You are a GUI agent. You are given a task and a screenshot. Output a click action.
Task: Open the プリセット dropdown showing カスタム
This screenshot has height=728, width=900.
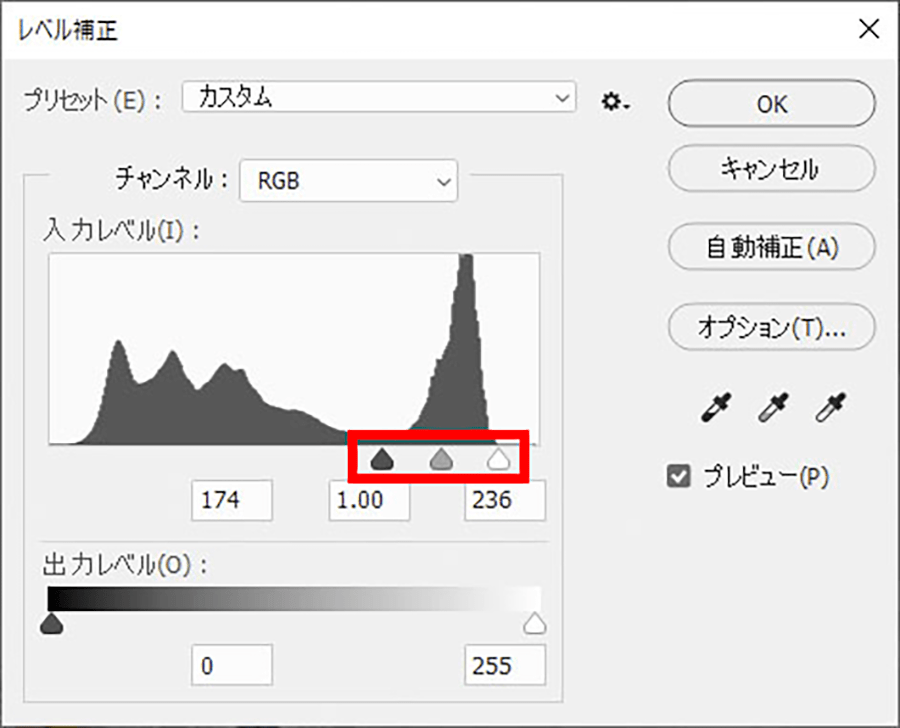coord(379,97)
